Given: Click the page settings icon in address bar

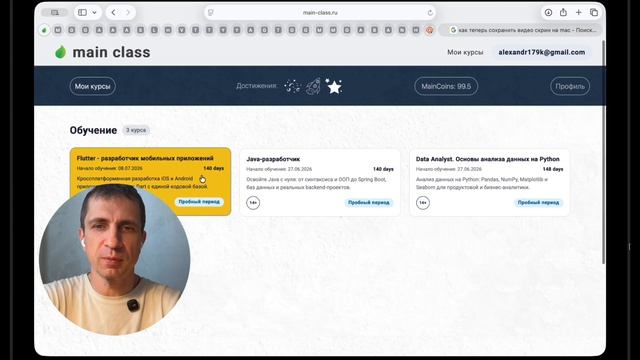Looking at the screenshot, I should coord(211,13).
